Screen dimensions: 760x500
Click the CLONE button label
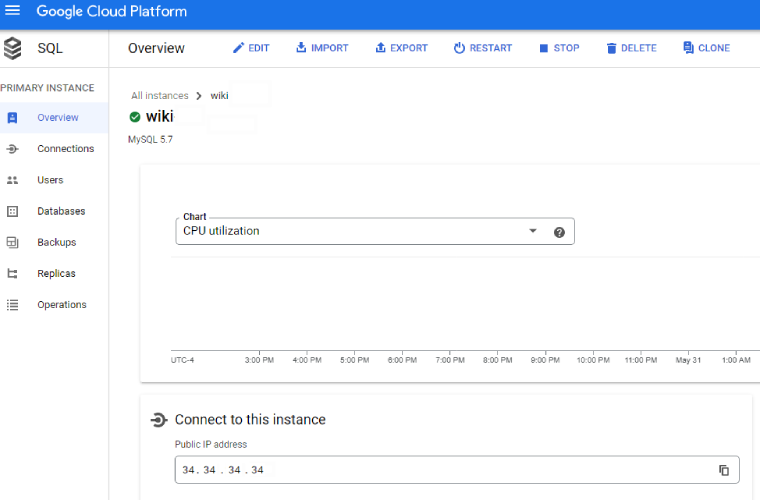[713, 48]
